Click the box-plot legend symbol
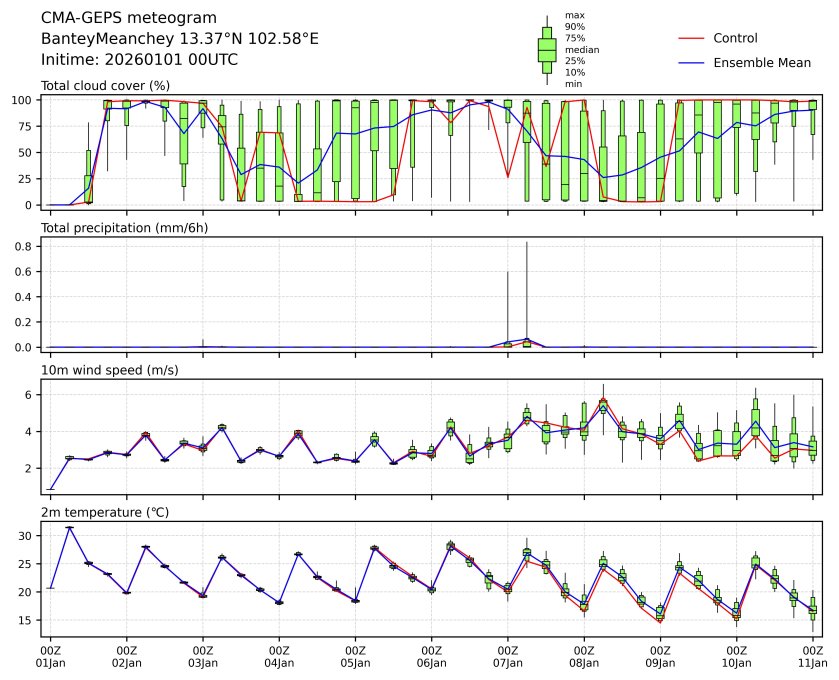Viewport: 839px width, 680px height. 547,51
